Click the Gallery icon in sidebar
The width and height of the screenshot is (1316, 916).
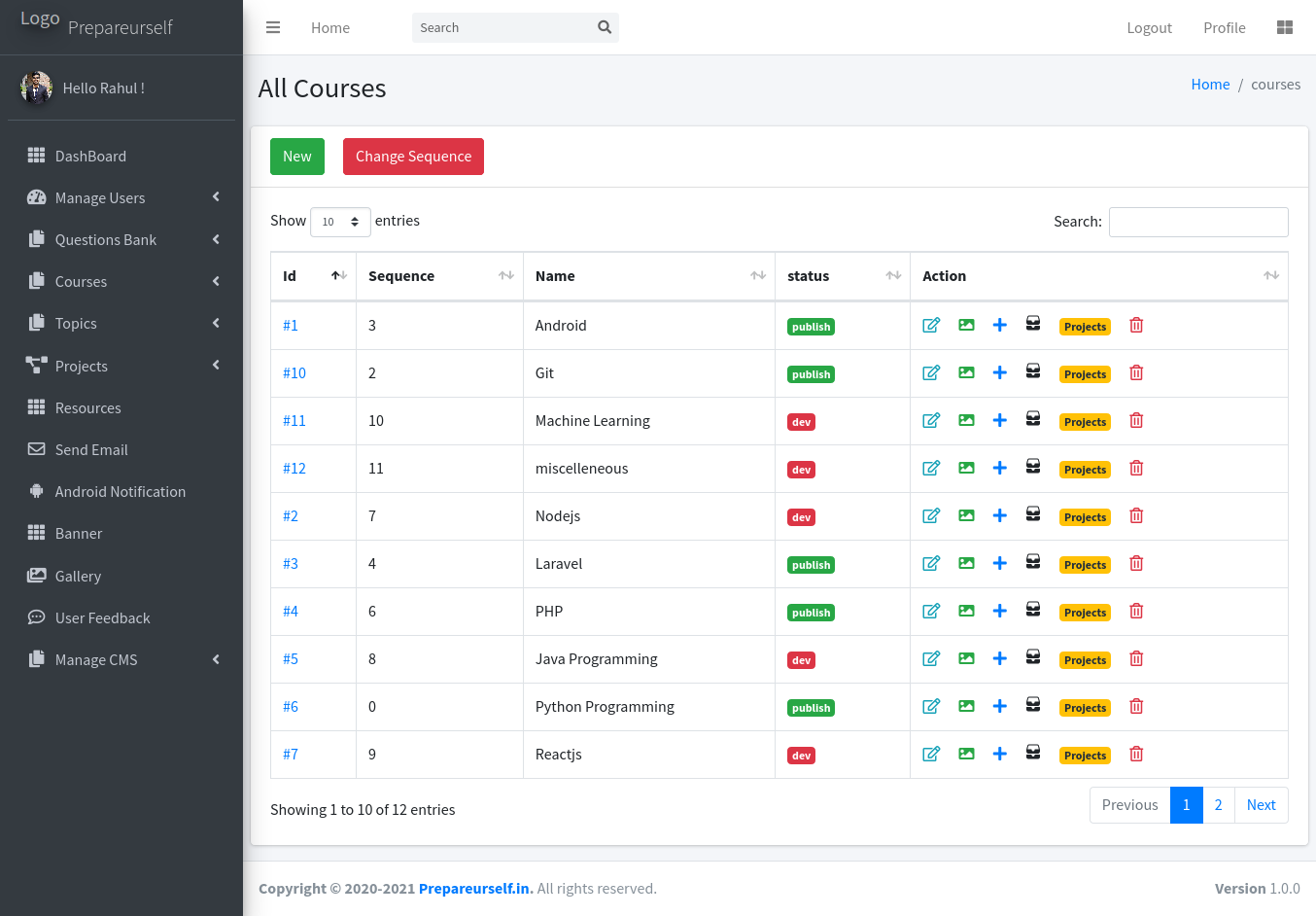(36, 576)
